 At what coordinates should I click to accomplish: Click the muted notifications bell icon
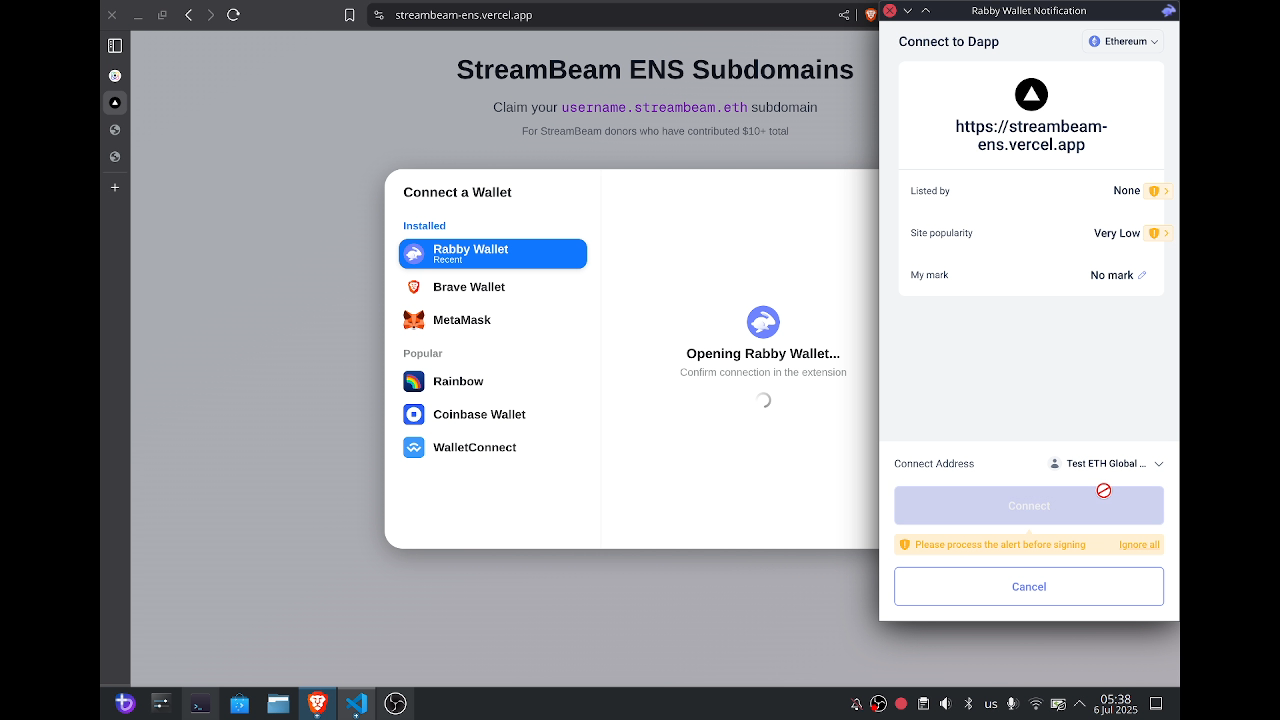pos(856,704)
